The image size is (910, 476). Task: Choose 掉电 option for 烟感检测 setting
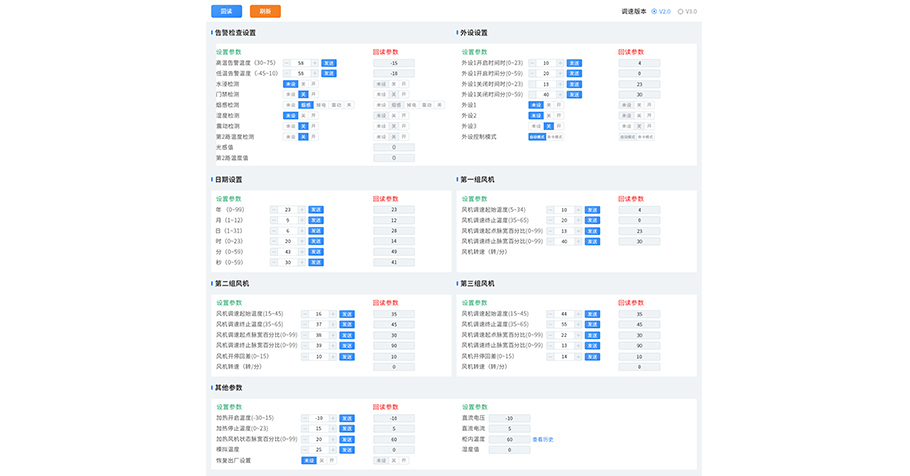[x=321, y=104]
